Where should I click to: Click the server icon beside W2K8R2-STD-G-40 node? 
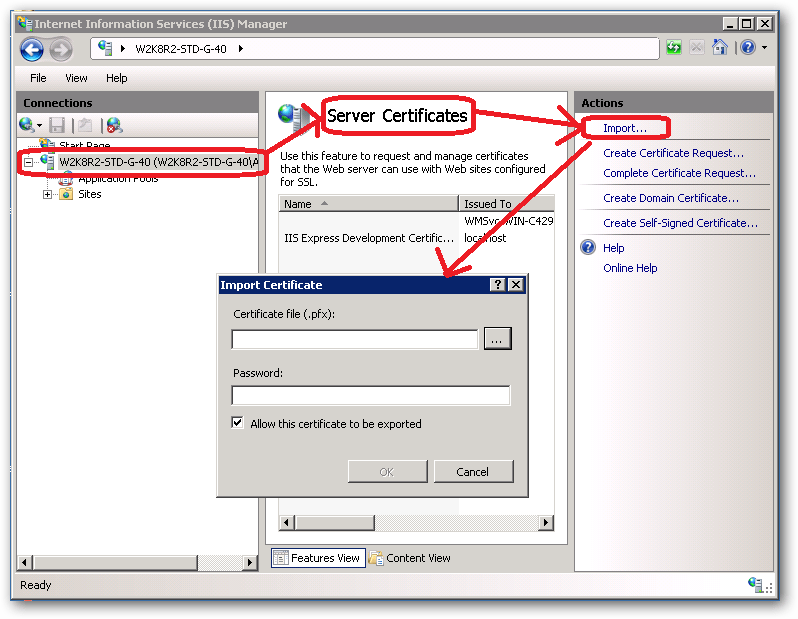[x=48, y=162]
